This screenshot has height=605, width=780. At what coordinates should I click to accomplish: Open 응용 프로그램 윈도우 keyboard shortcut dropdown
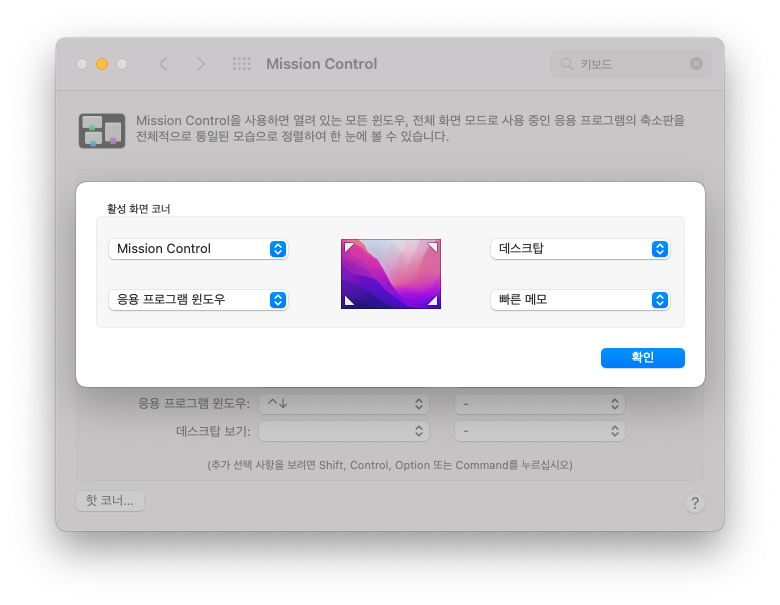point(344,404)
